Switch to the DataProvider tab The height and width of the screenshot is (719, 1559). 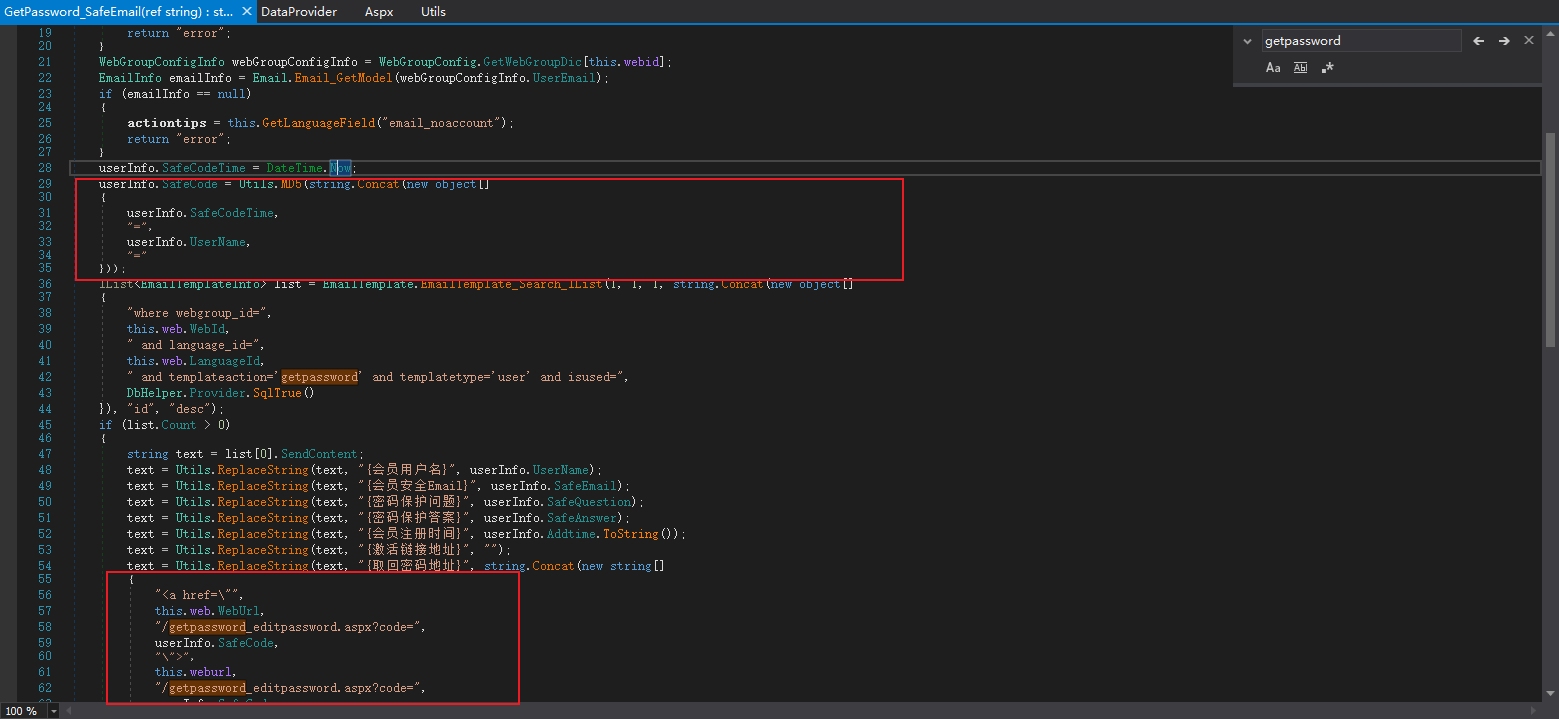click(x=298, y=12)
